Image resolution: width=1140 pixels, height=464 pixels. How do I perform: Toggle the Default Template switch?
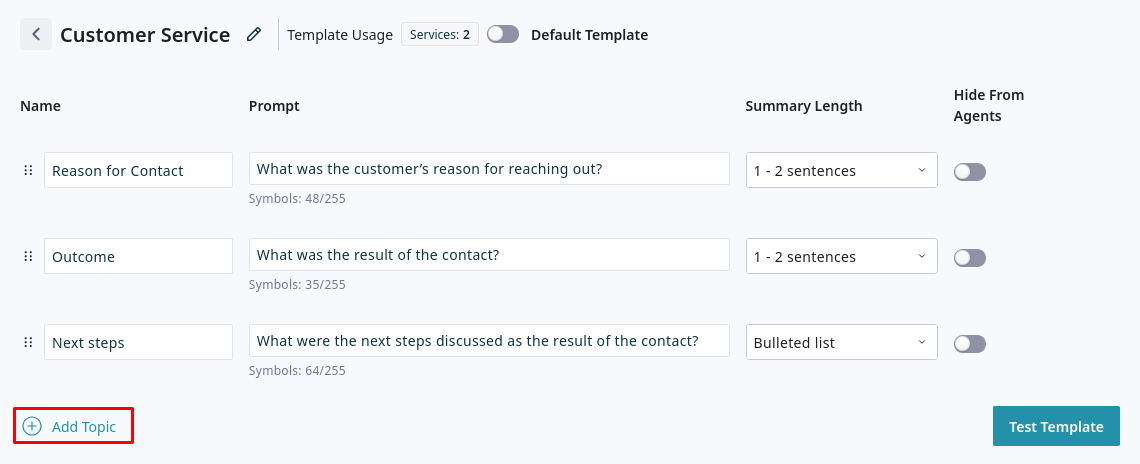click(503, 35)
